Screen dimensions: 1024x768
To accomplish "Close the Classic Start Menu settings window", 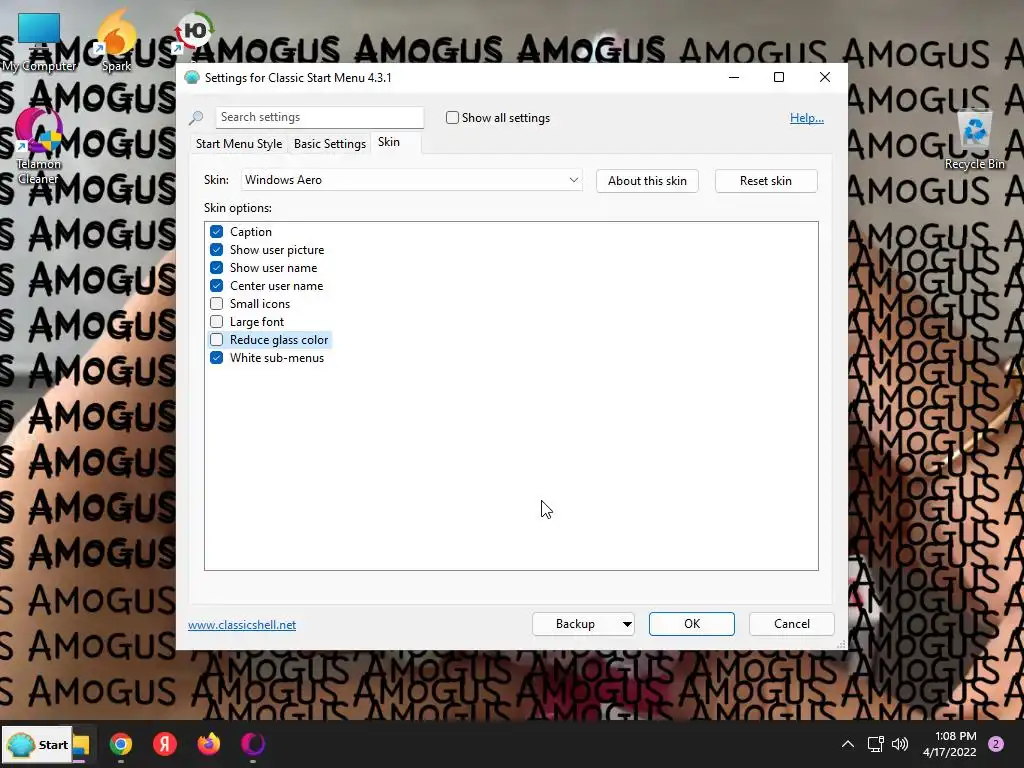I will click(825, 77).
